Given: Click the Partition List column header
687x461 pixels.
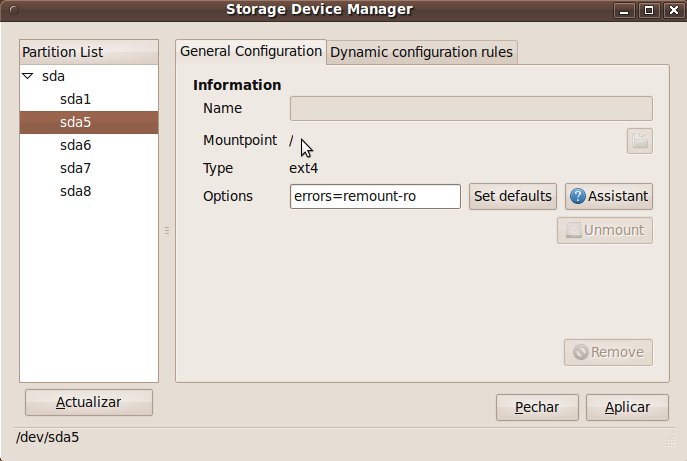Looking at the screenshot, I should 89,52.
